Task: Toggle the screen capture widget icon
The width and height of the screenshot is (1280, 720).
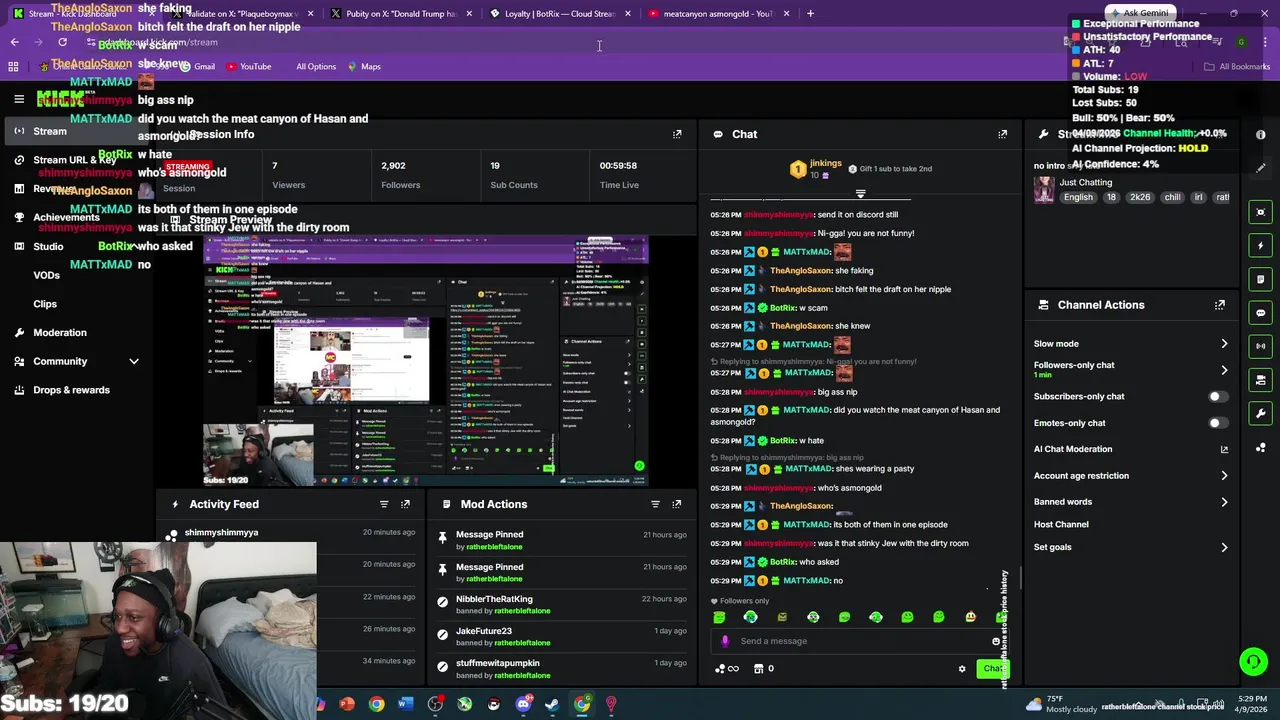Action: 1261,212
